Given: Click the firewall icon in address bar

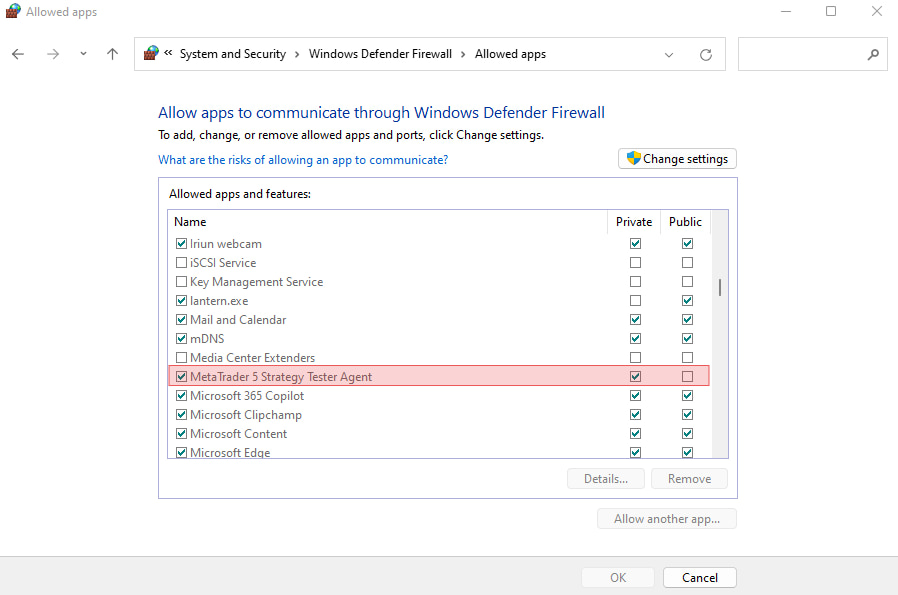Looking at the screenshot, I should tap(151, 53).
